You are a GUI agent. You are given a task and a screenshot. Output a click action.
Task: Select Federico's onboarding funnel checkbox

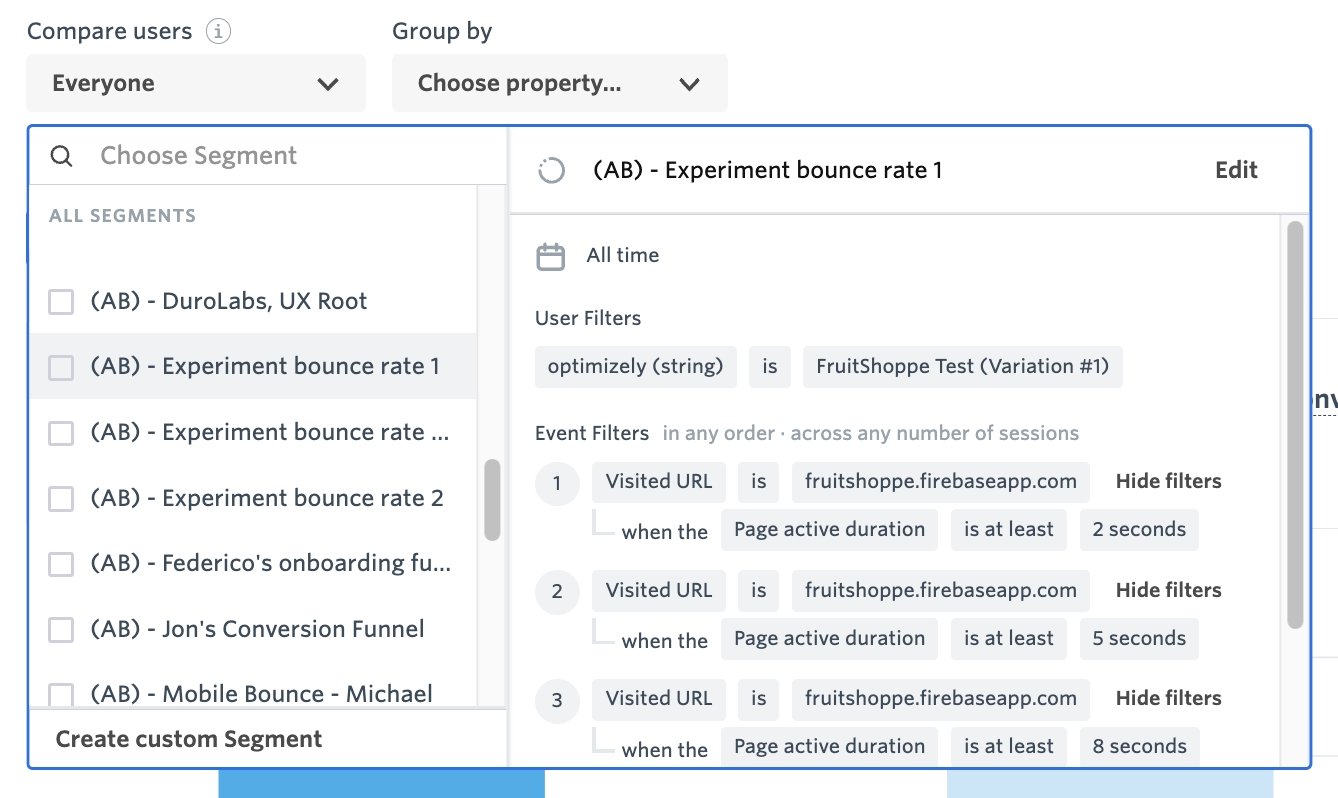click(62, 564)
